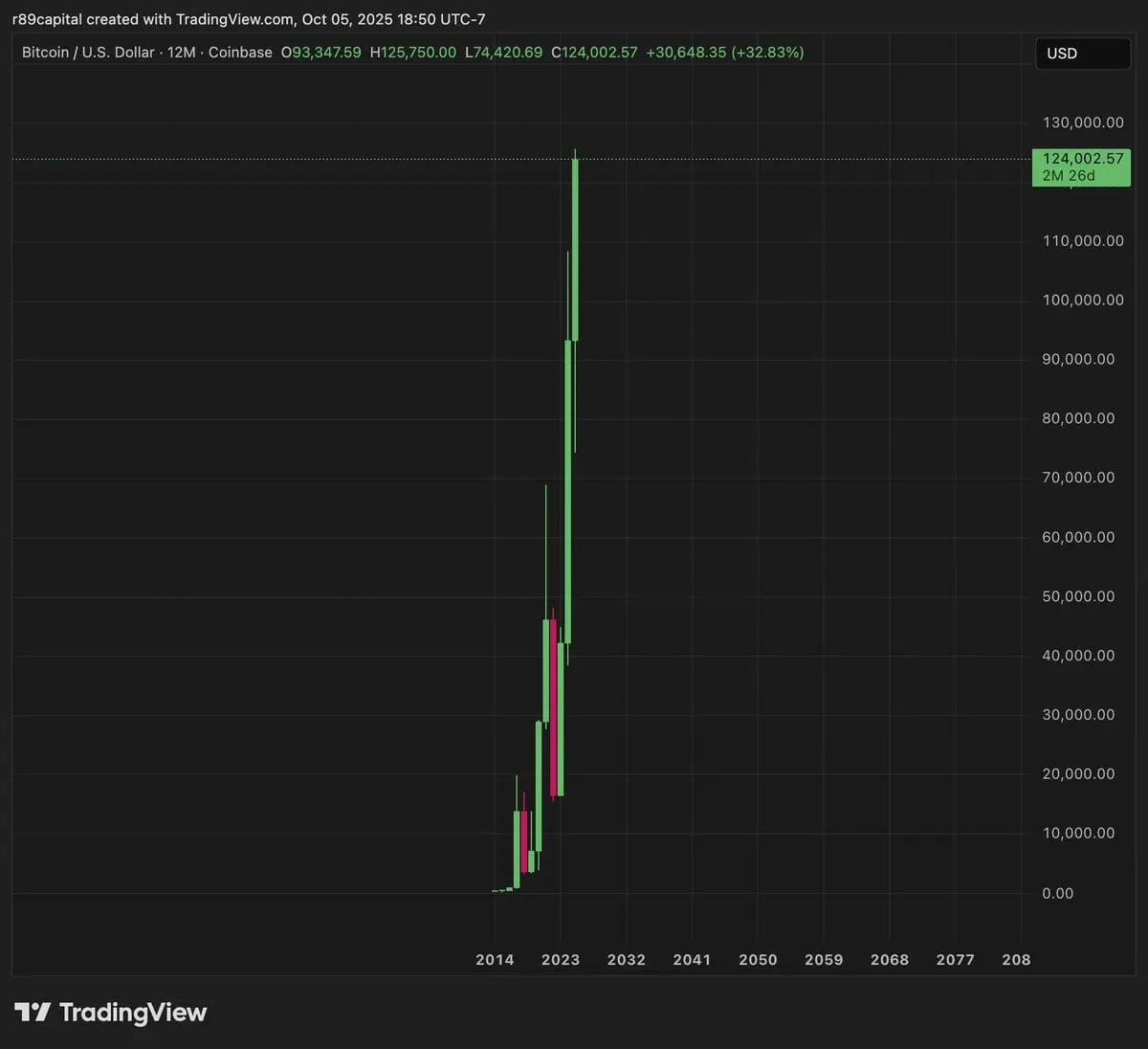Viewport: 1148px width, 1049px height.
Task: Click the r89capital attribution text
Action: tap(47, 19)
